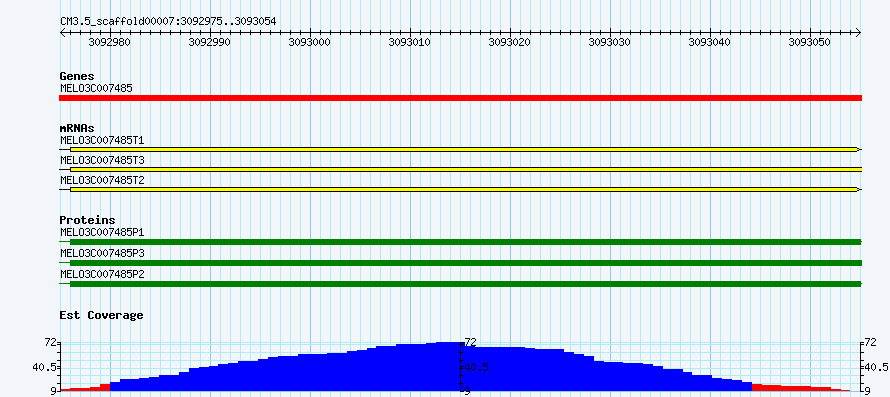Select the MELO3C007485T2 mRNA glyph

pyautogui.click(x=460, y=189)
